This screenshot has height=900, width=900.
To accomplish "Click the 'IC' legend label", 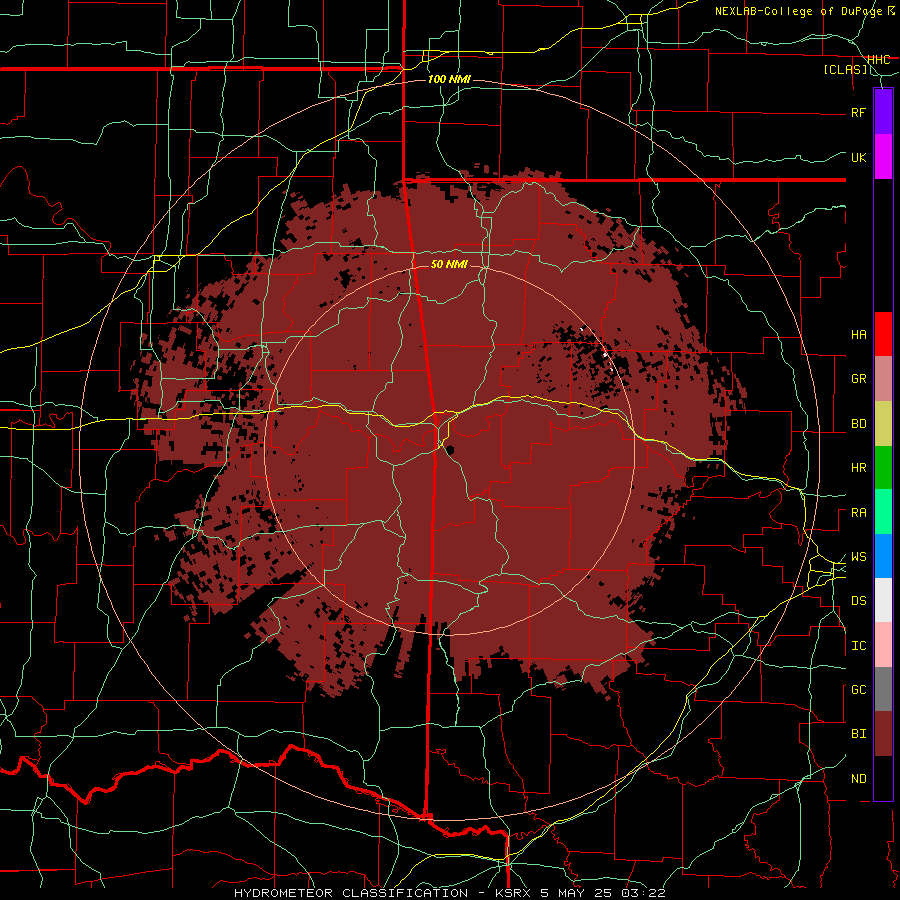I will (x=859, y=646).
